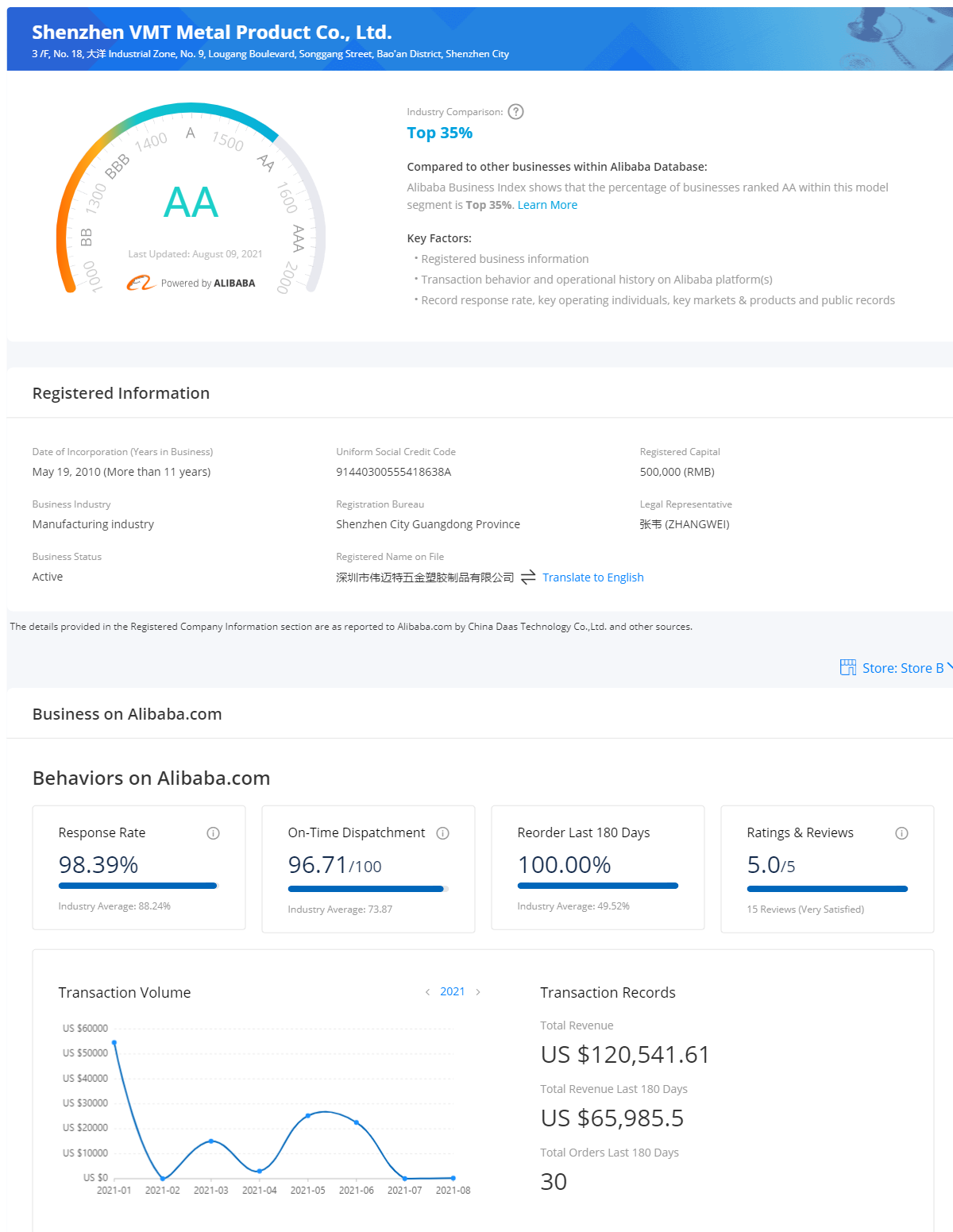Screen dimensions: 953x1232
Task: Open the Industry Comparison help icon
Action: tap(515, 112)
